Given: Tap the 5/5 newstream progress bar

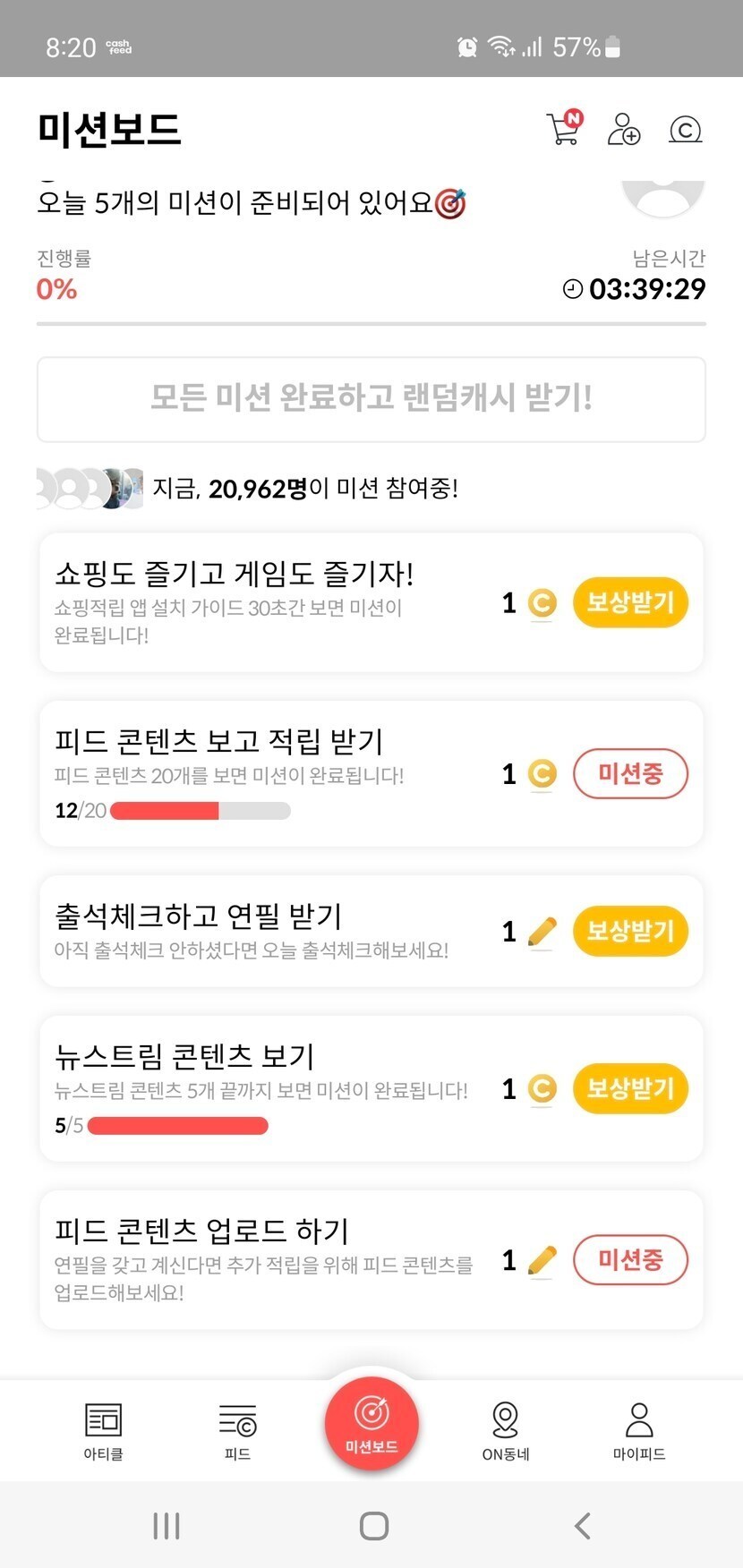Looking at the screenshot, I should [177, 1126].
